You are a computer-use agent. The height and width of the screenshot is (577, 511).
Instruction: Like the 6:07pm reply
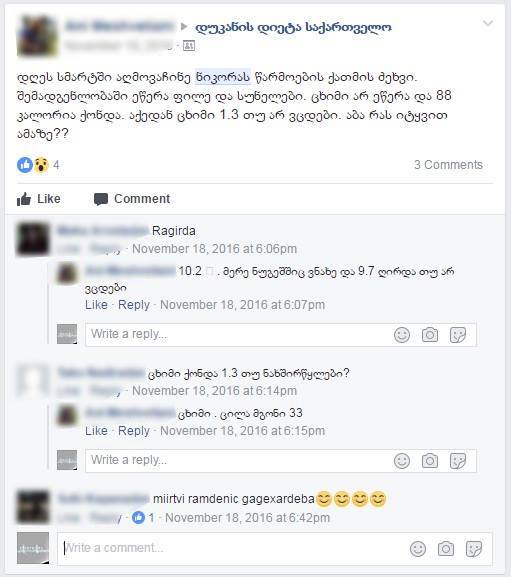pos(96,305)
